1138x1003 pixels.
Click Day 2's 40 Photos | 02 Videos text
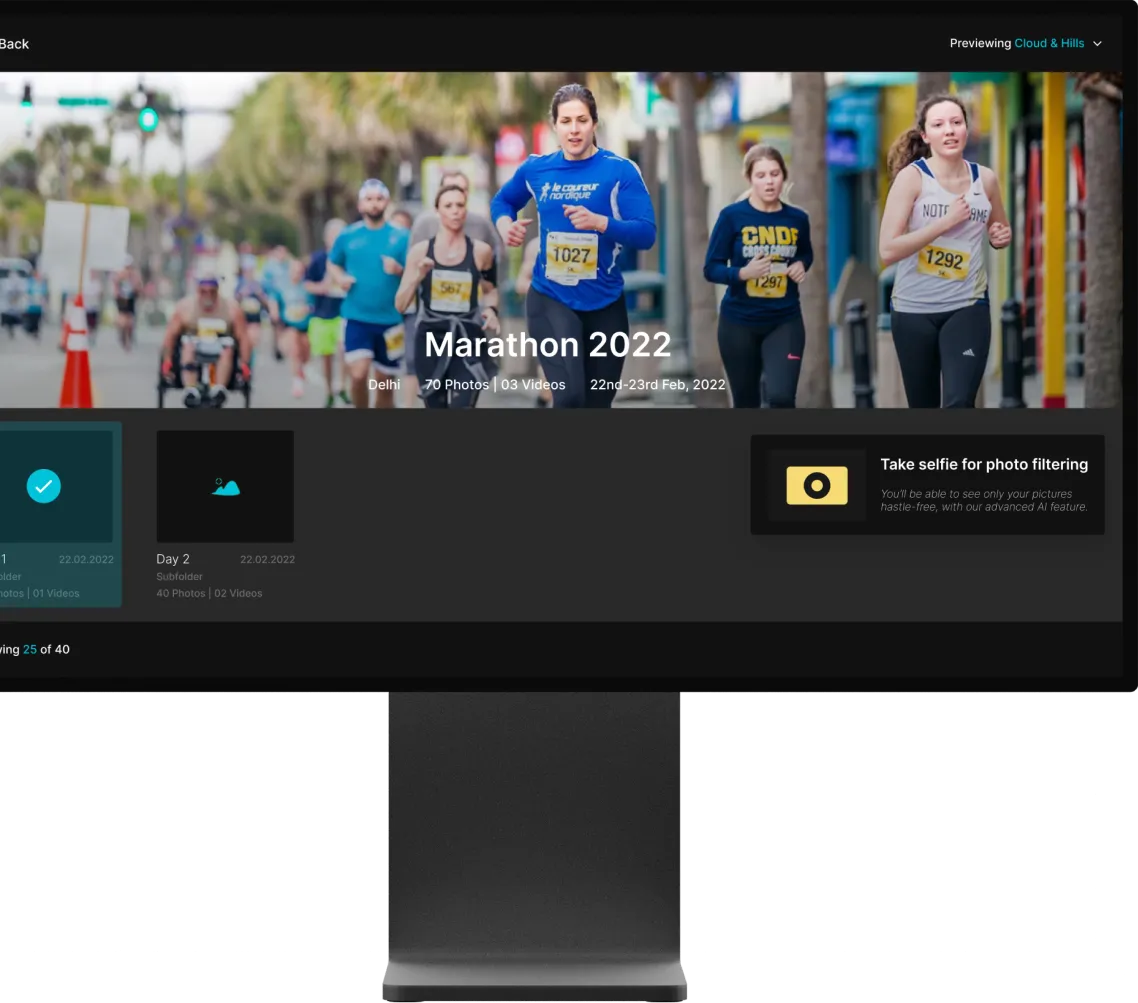click(x=209, y=593)
